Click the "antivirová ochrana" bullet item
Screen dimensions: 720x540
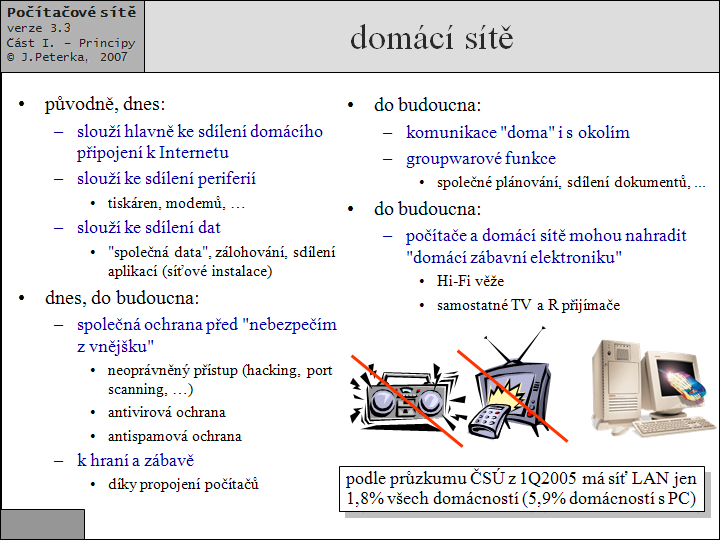[166, 412]
